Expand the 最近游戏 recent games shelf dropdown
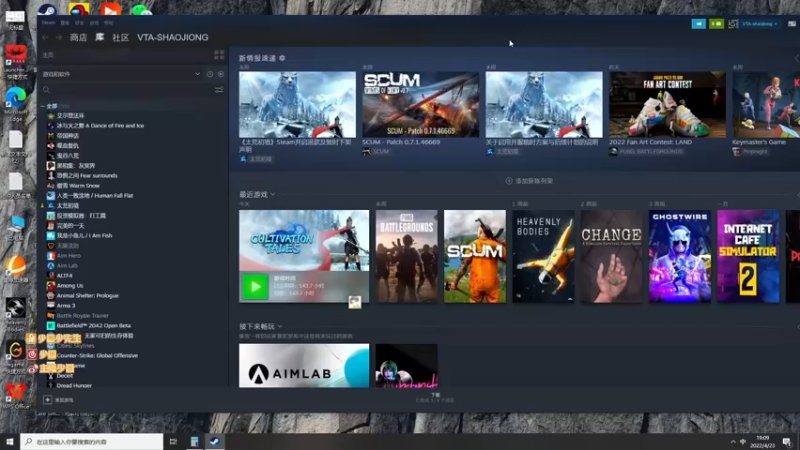The width and height of the screenshot is (800, 450). coord(272,194)
